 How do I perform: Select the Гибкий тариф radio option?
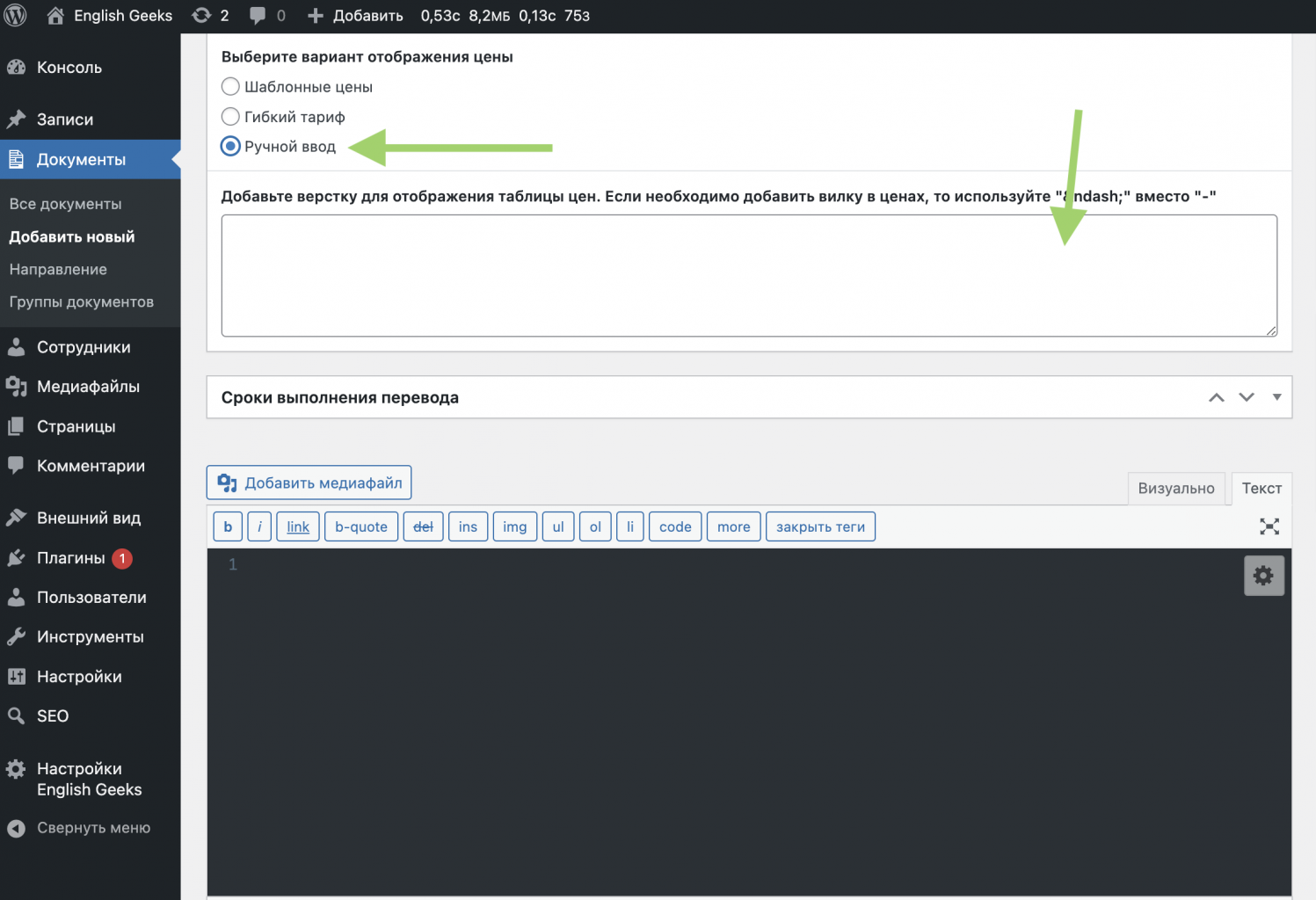click(x=230, y=116)
